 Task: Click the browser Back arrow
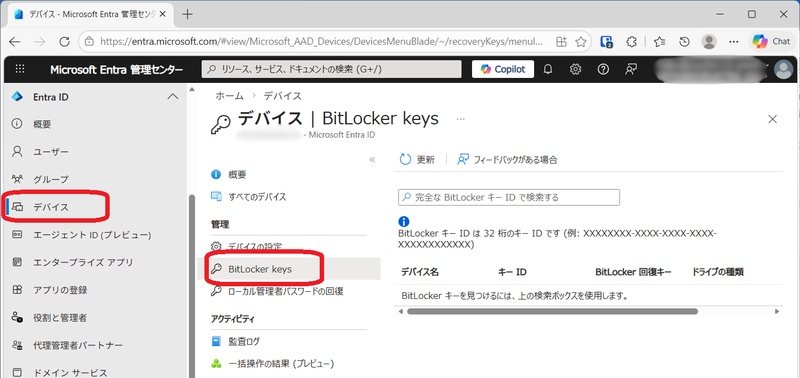15,42
